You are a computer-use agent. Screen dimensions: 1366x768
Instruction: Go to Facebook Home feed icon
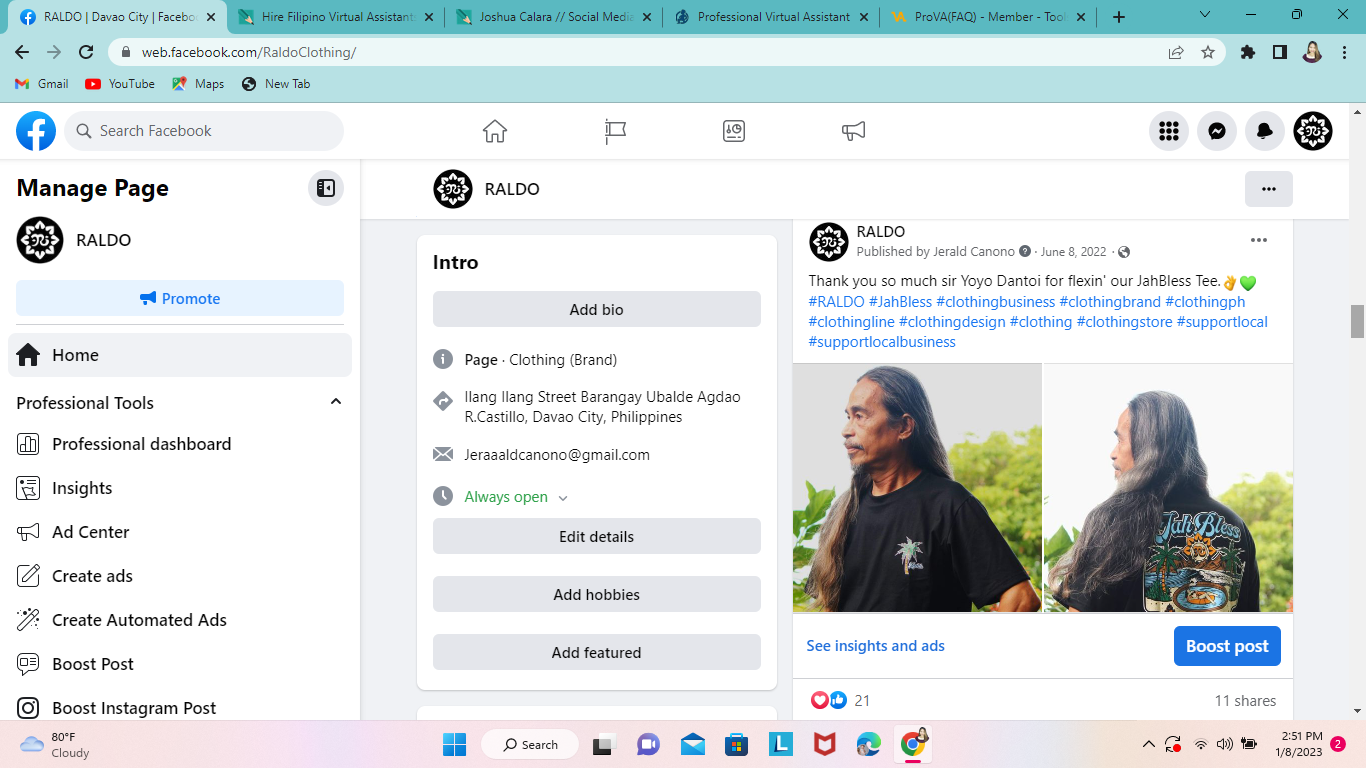[x=495, y=131]
